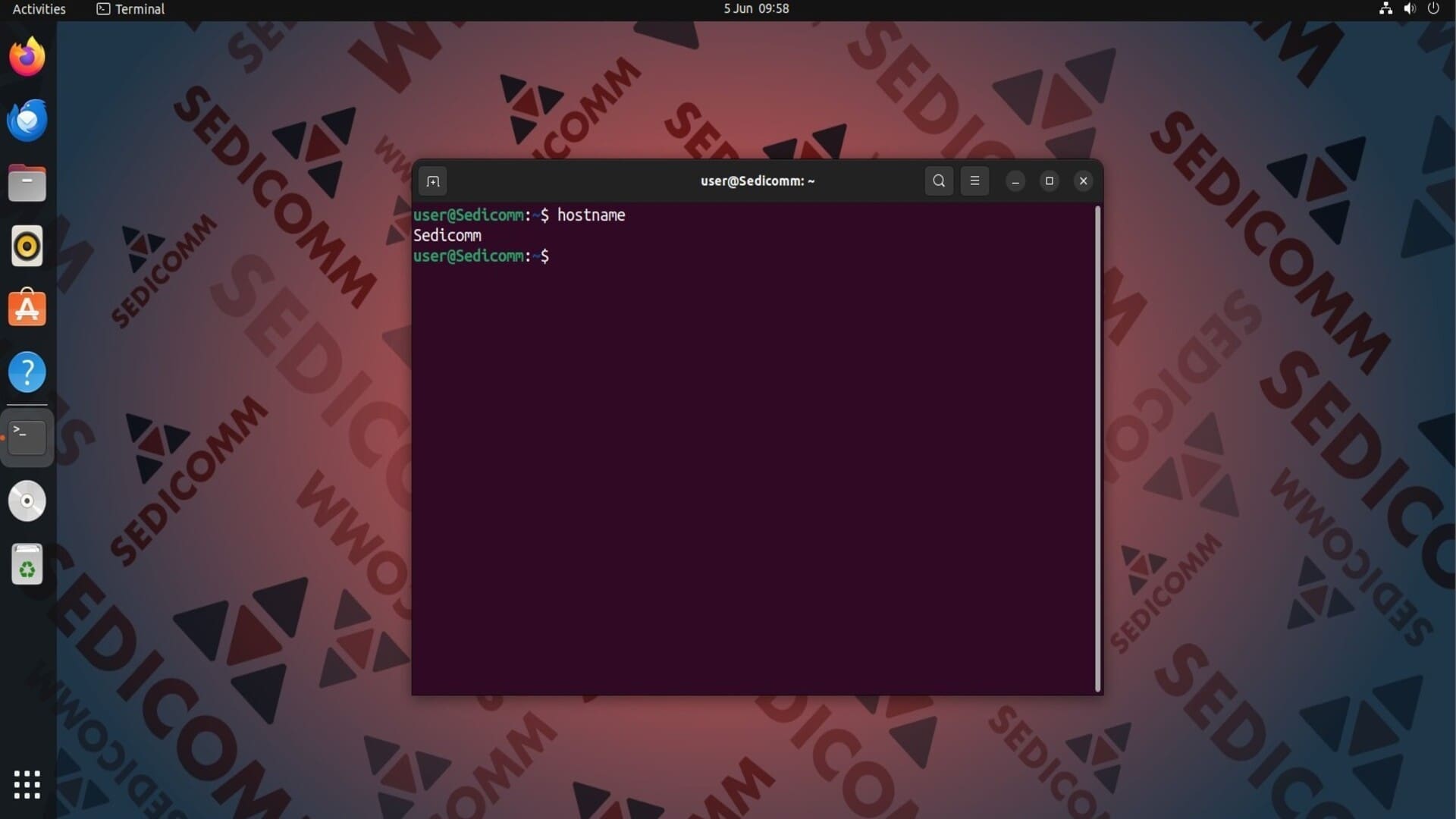
Task: Open Rhythmbox music player
Action: click(27, 246)
